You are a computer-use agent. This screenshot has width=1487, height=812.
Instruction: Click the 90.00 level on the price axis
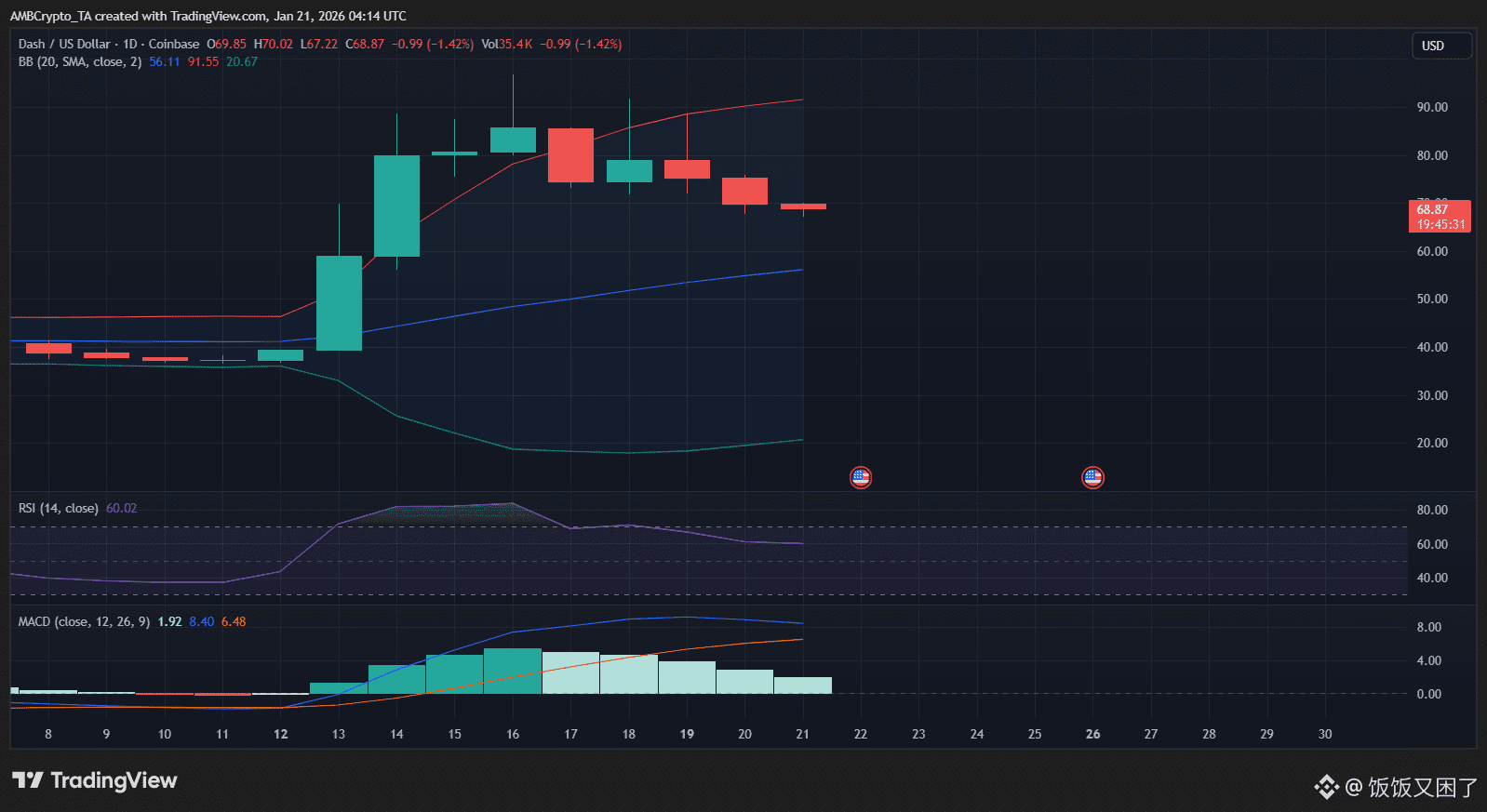tap(1431, 107)
